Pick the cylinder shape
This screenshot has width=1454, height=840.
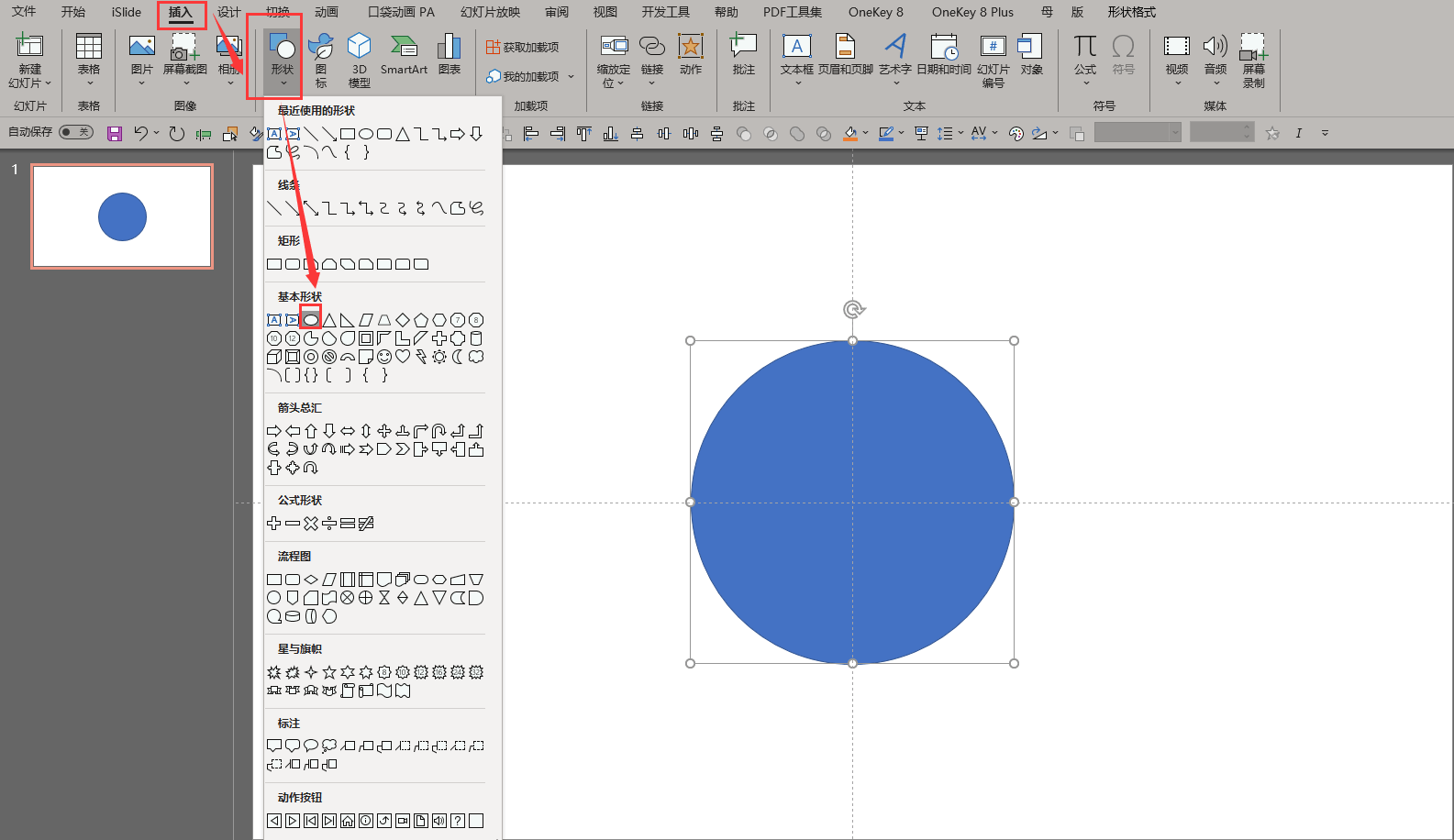[476, 338]
